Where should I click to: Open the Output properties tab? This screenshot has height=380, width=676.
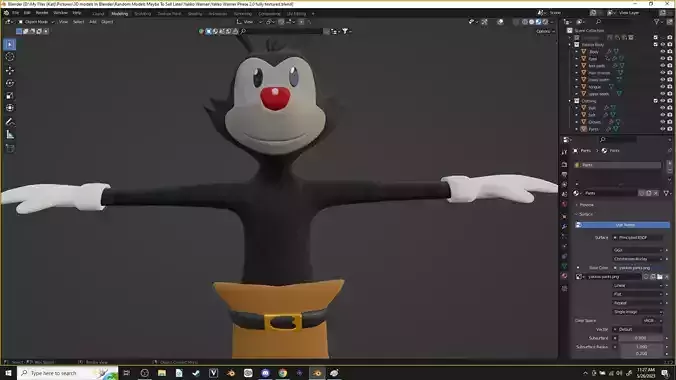[564, 174]
